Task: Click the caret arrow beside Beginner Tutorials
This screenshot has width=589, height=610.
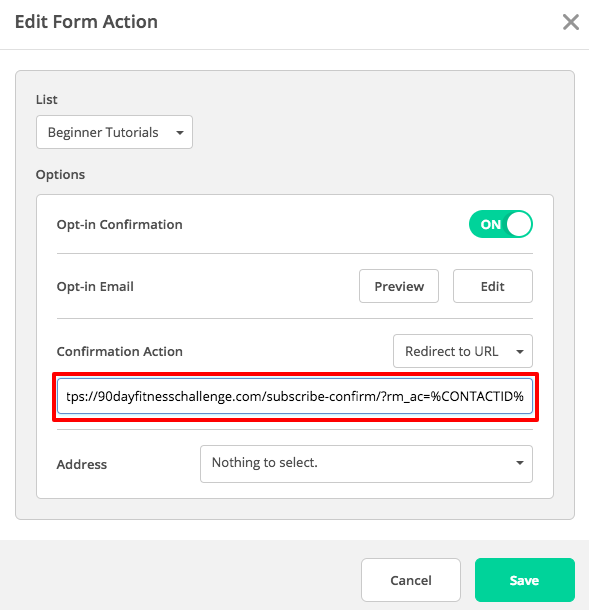Action: pos(180,133)
